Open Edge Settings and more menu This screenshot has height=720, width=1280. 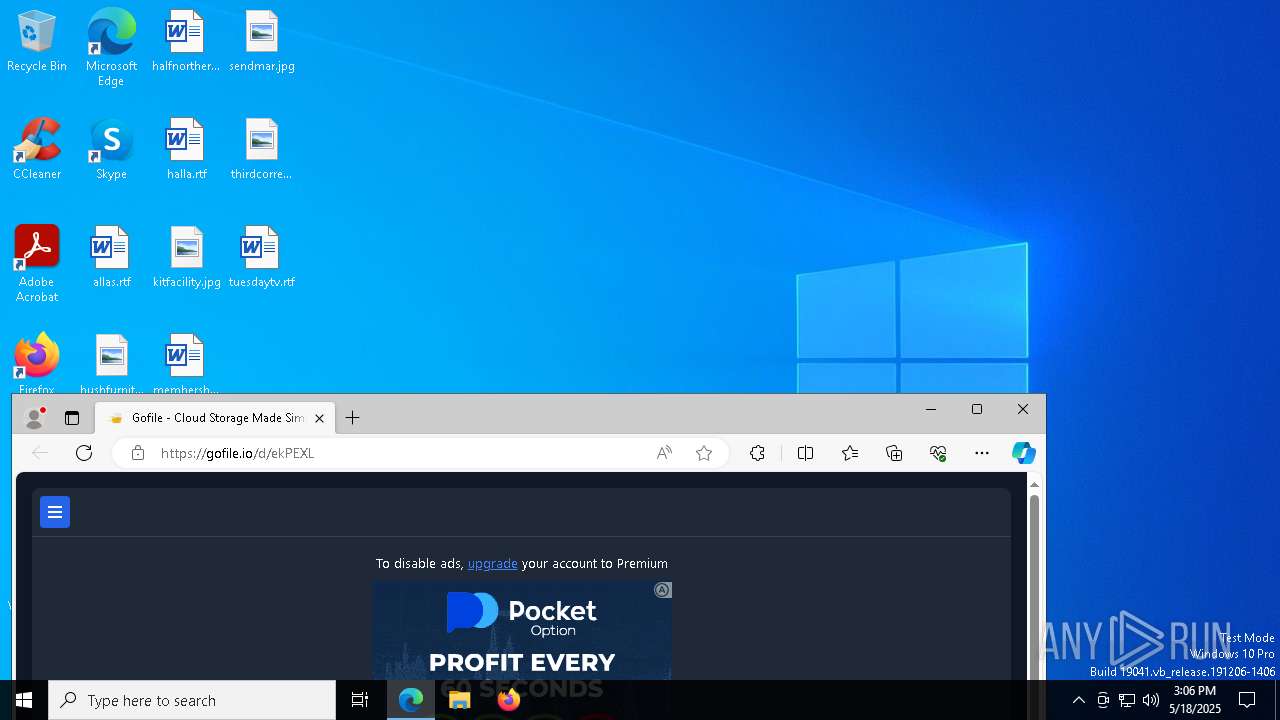click(982, 453)
